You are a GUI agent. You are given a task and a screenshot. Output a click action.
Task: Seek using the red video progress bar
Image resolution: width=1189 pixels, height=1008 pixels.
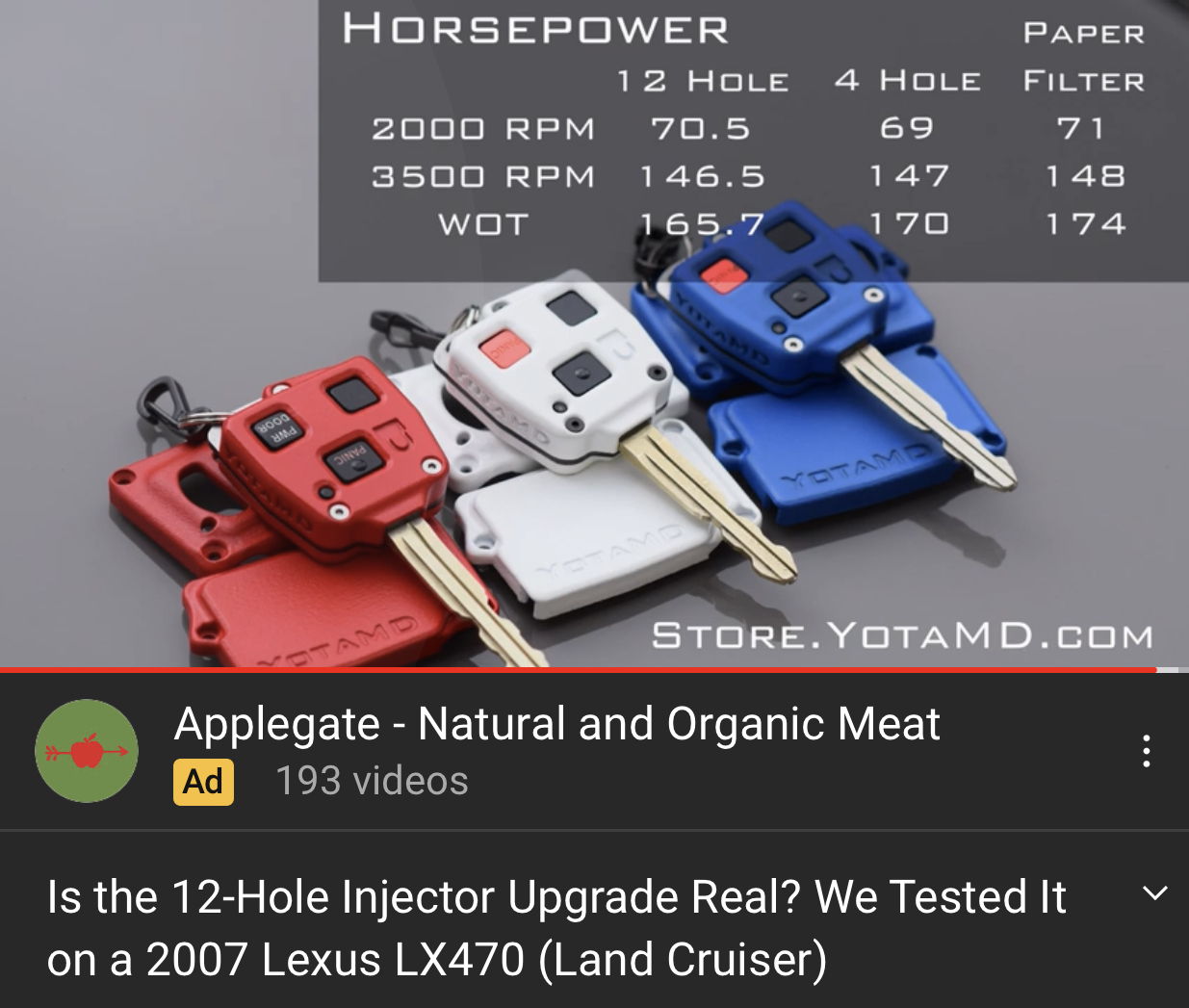coord(578,670)
